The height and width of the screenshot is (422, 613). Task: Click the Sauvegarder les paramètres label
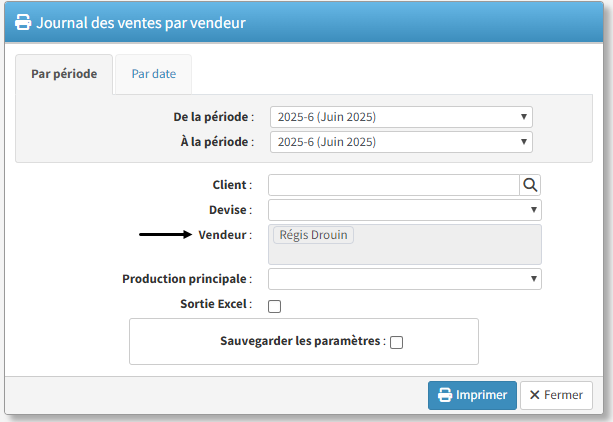301,341
